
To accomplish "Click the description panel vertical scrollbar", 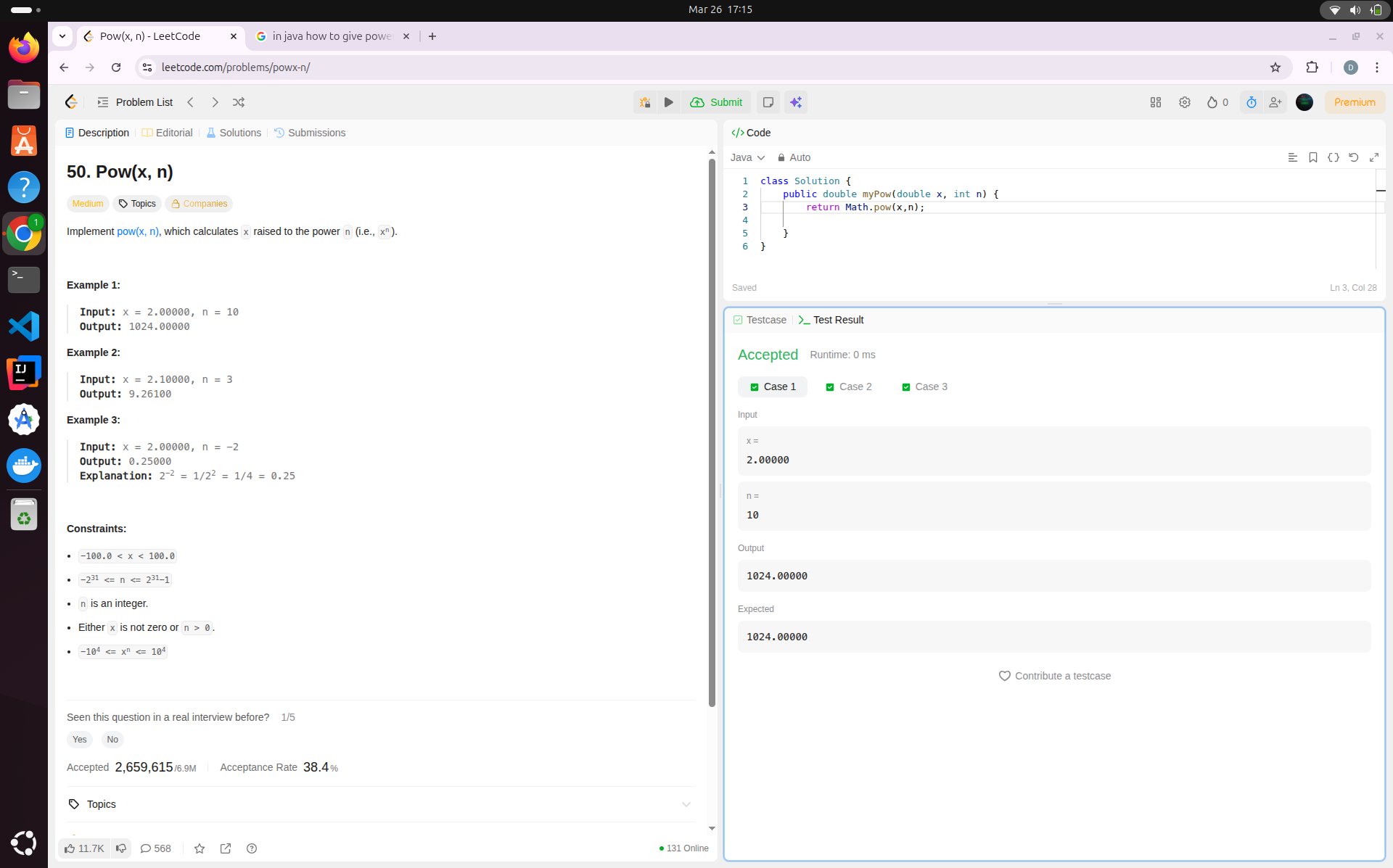I will [x=712, y=431].
